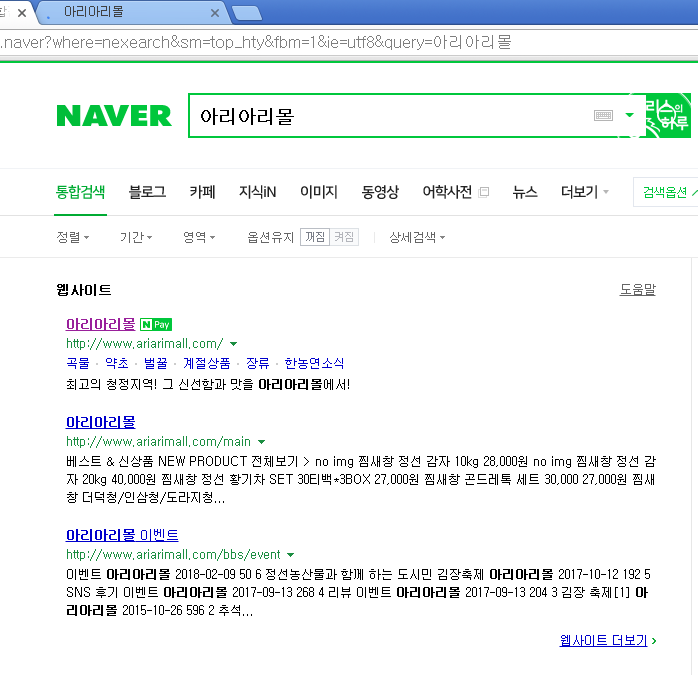Expand arrow next to ariarimall.com/main URL
The image size is (698, 675).
click(x=262, y=442)
